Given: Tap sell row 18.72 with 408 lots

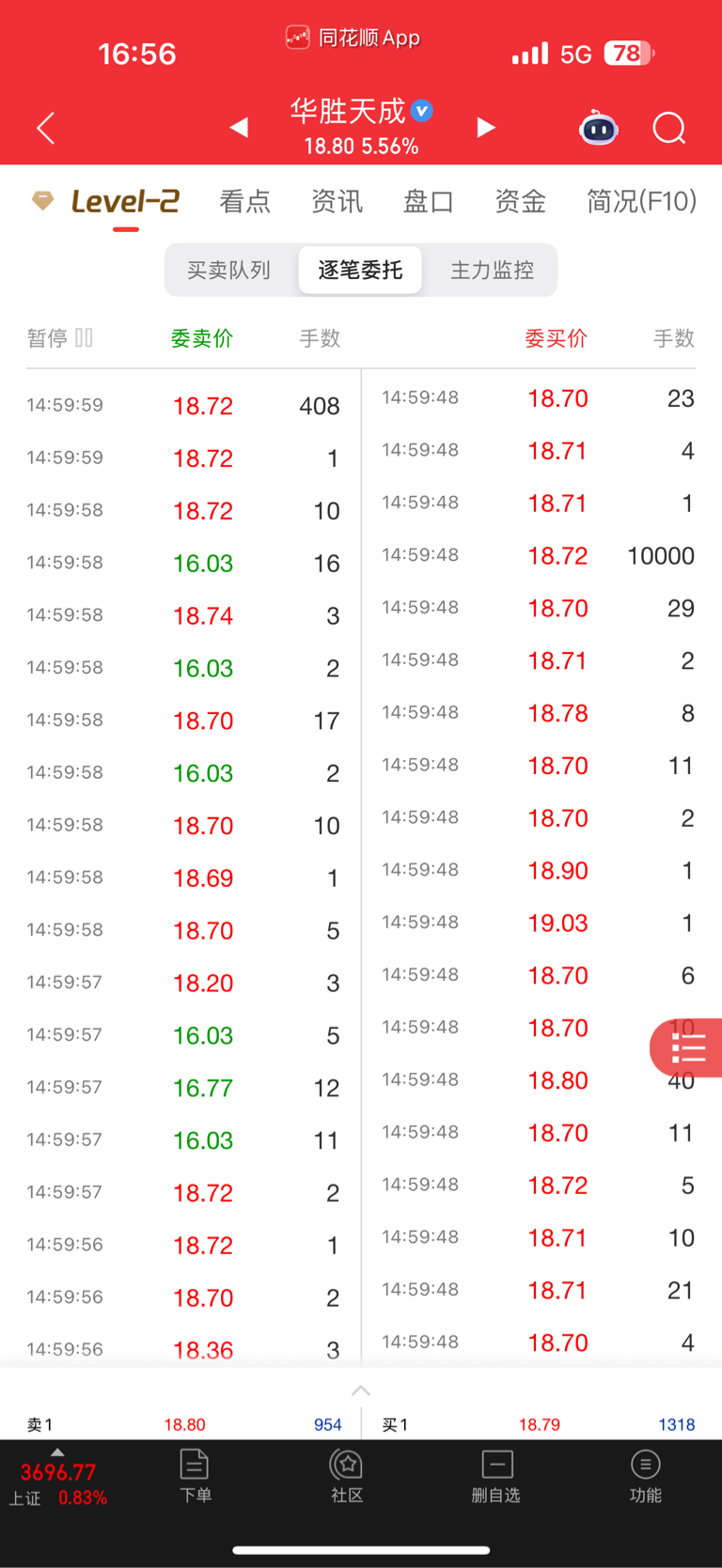Looking at the screenshot, I should [x=183, y=406].
